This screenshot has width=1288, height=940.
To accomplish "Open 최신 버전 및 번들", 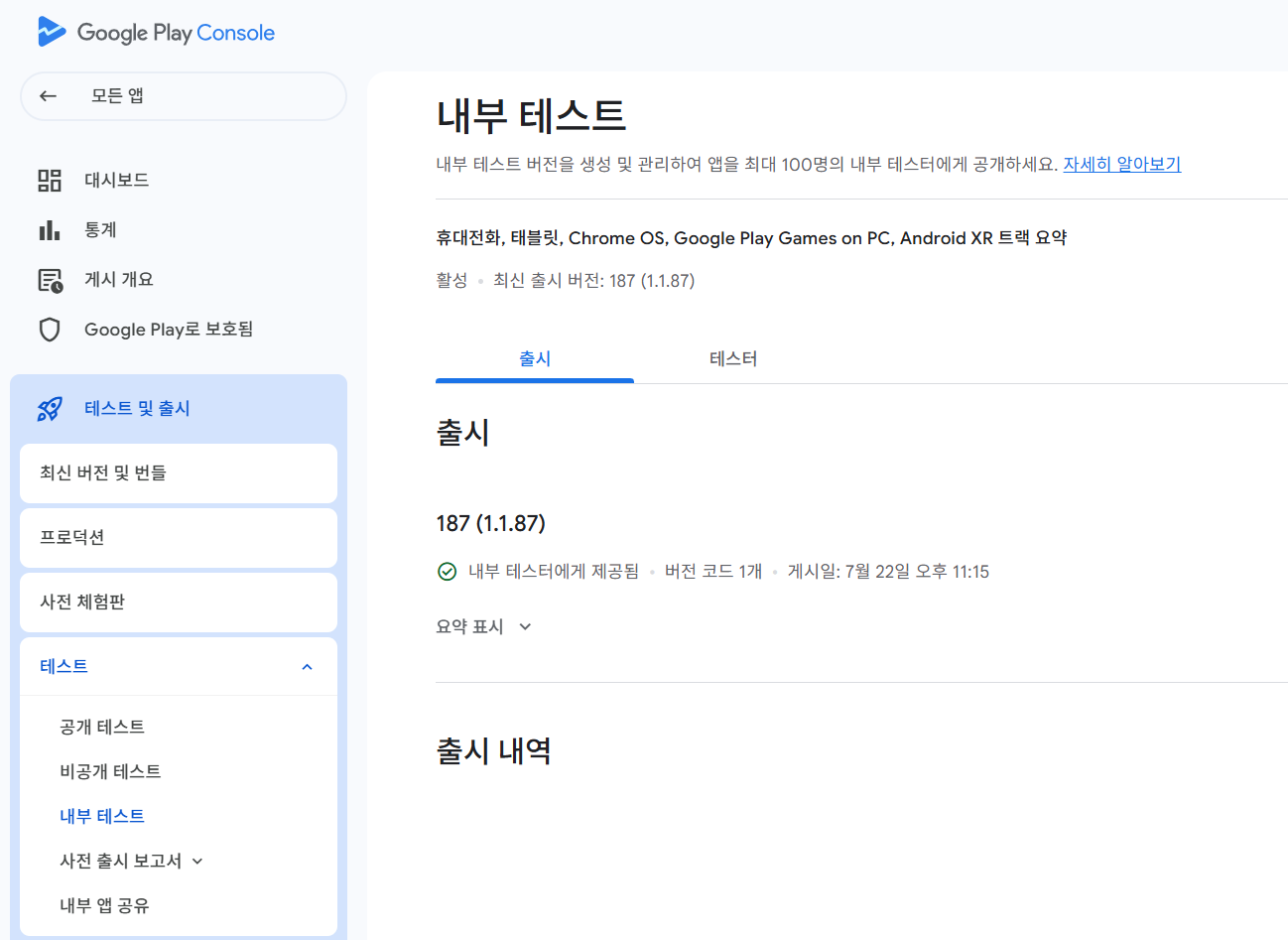I will coord(179,473).
